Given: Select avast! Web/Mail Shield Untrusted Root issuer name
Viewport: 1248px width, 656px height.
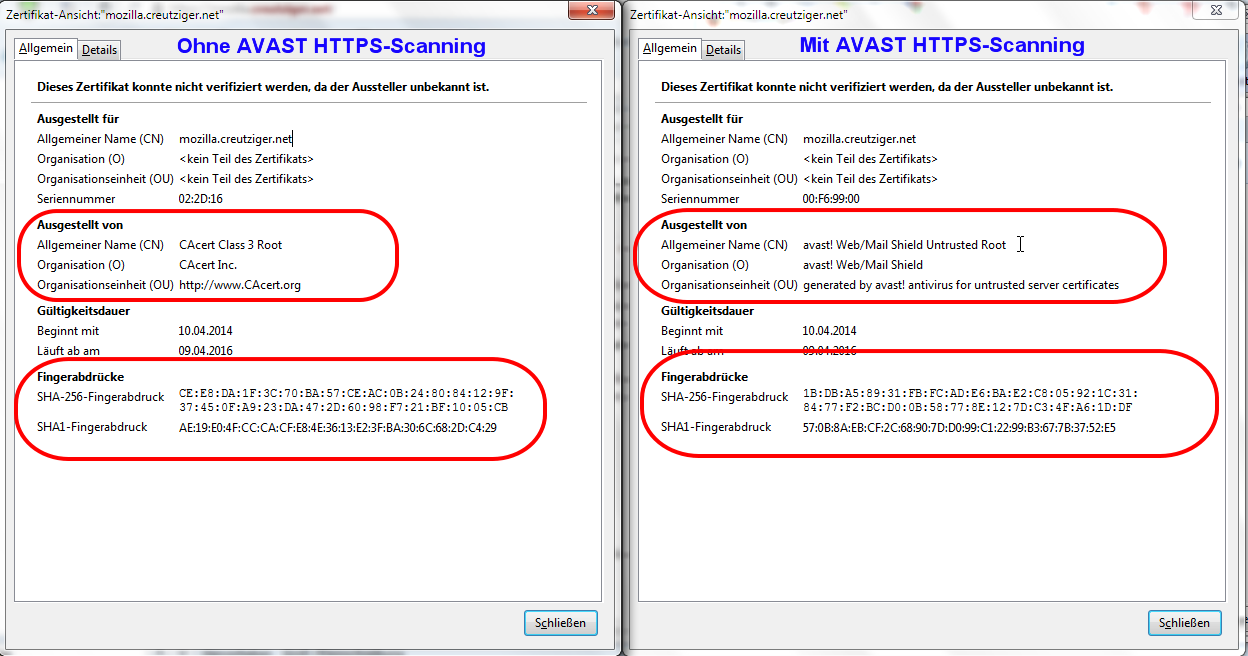Looking at the screenshot, I should pyautogui.click(x=905, y=245).
